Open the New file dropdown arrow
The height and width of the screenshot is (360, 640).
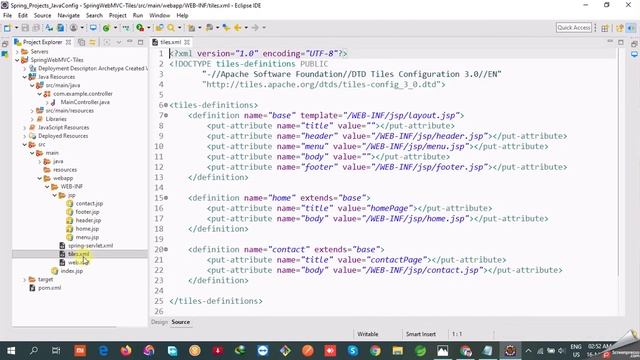click(x=16, y=28)
